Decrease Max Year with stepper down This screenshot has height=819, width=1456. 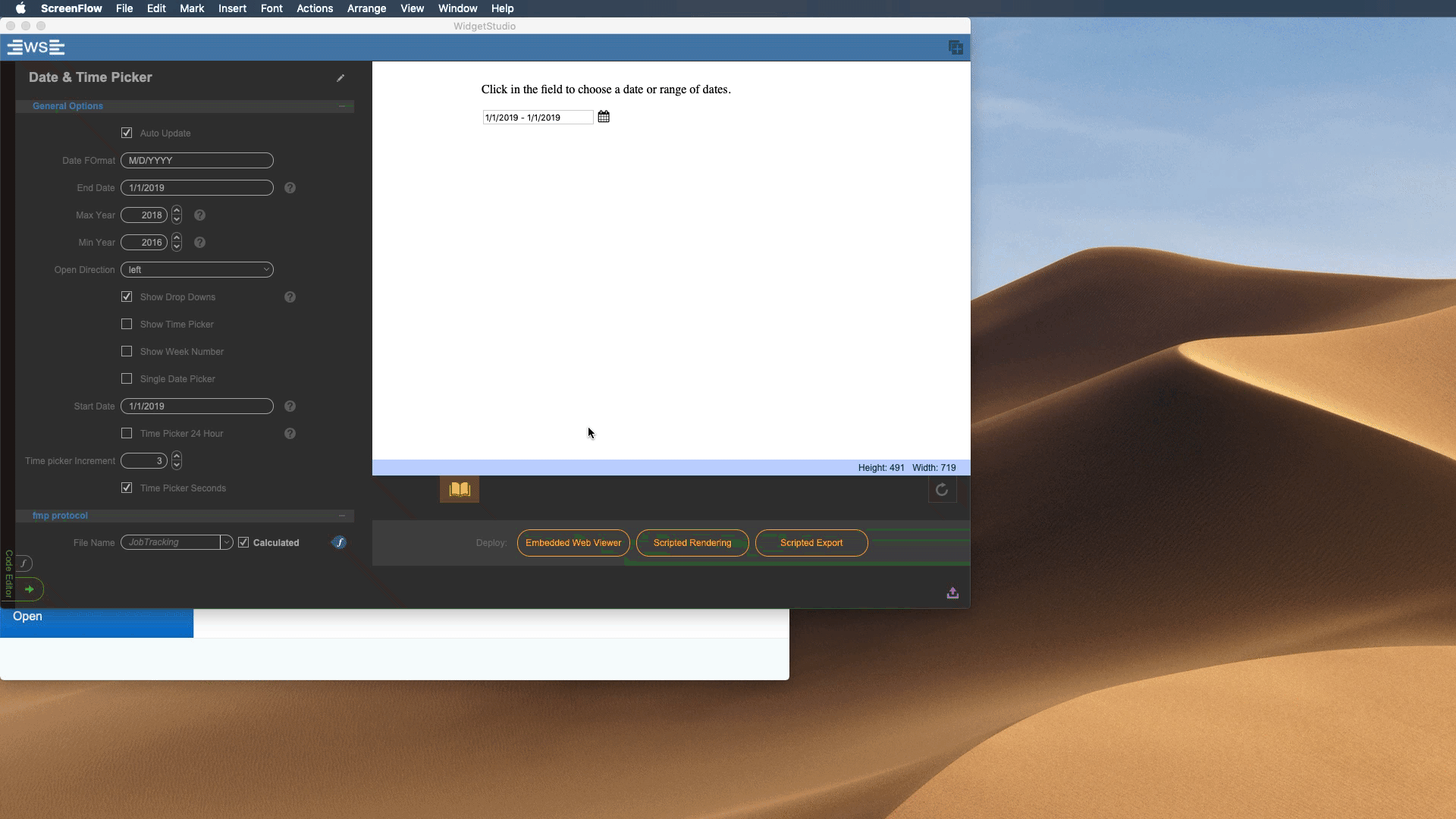(x=177, y=220)
